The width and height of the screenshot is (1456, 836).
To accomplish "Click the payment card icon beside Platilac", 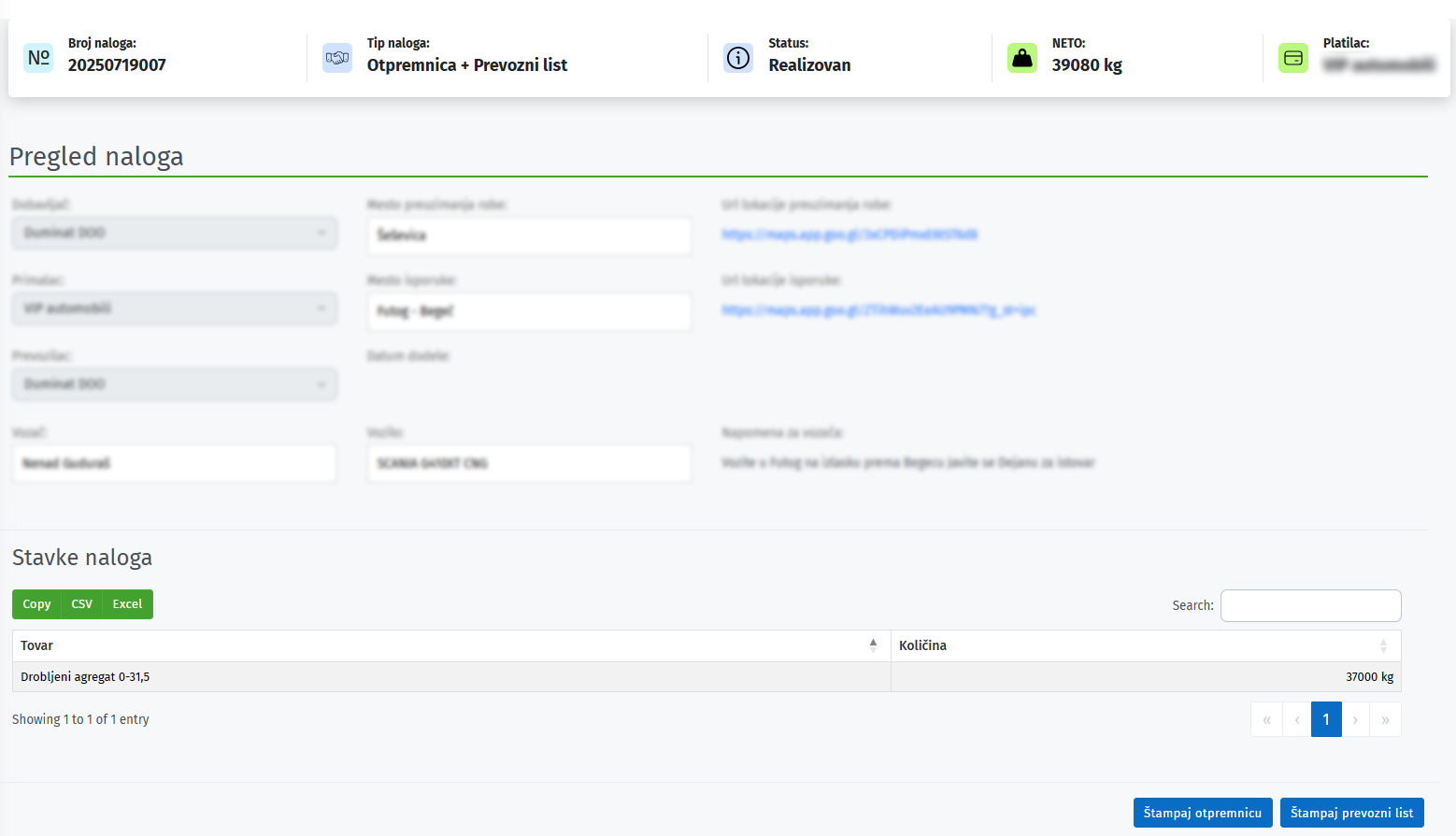I will pyautogui.click(x=1293, y=58).
